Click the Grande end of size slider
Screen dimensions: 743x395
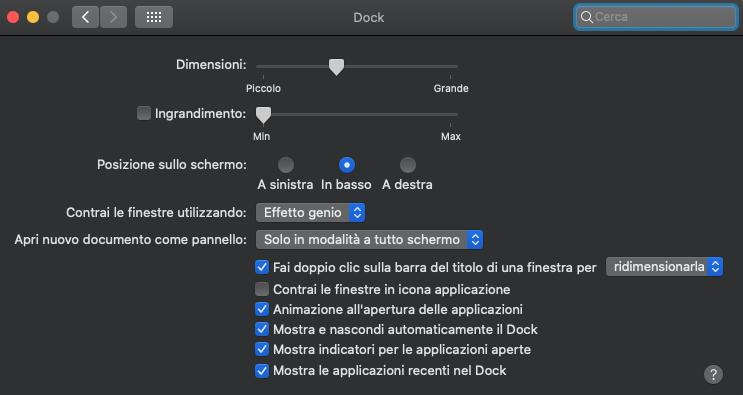click(x=451, y=89)
